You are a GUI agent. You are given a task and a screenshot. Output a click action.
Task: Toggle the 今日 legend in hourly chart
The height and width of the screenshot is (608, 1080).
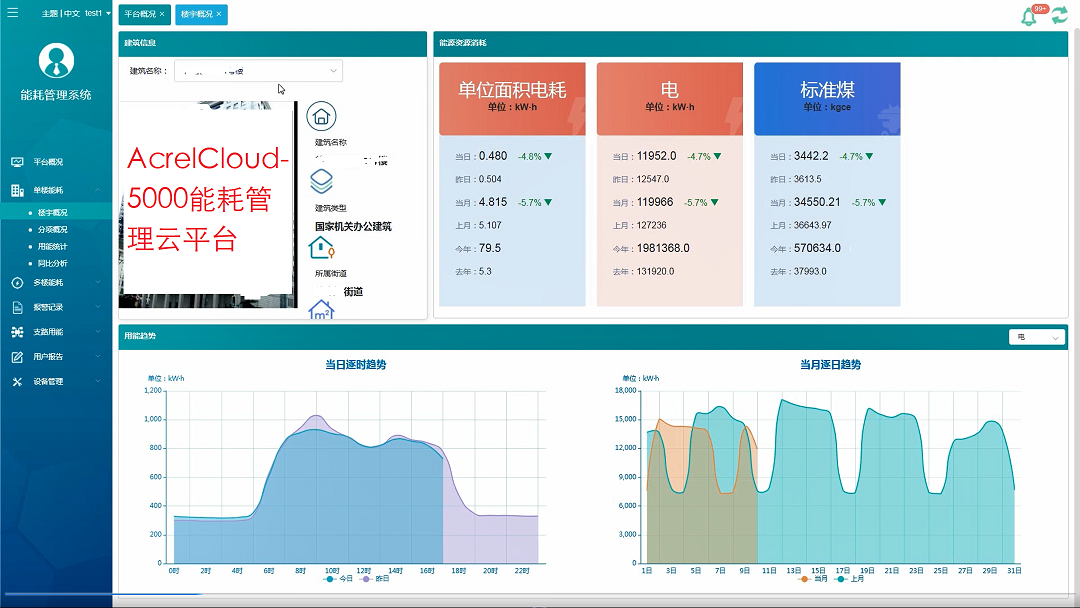click(338, 579)
